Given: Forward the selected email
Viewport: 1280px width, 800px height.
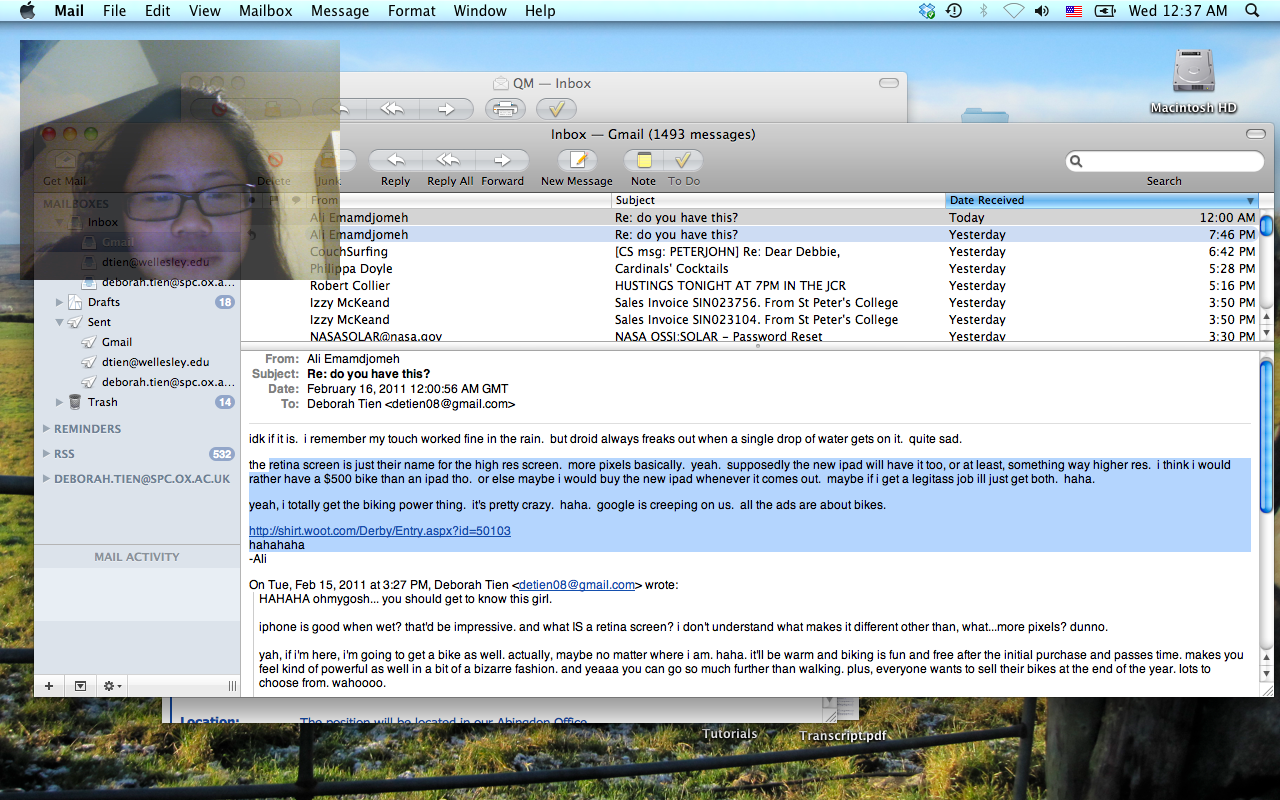Looking at the screenshot, I should pyautogui.click(x=502, y=161).
